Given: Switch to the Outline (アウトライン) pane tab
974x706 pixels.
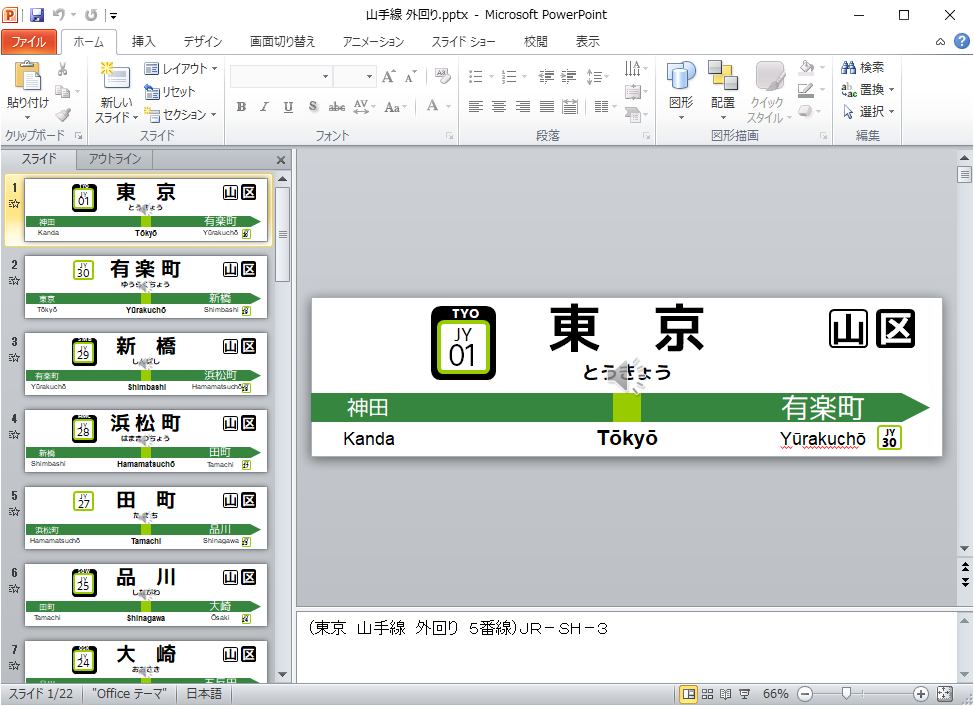Looking at the screenshot, I should click(x=115, y=159).
